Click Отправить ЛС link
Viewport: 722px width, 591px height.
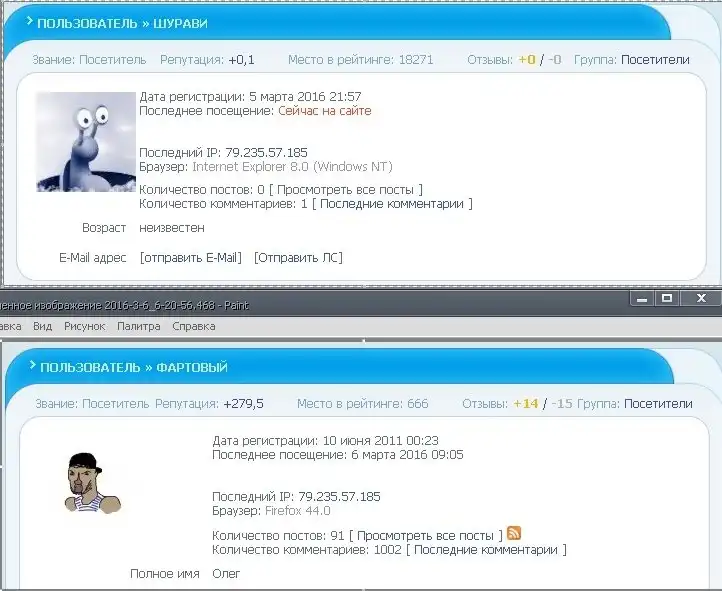298,258
